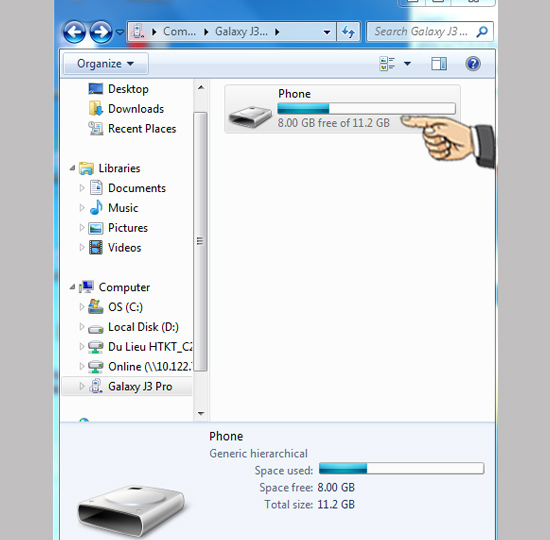This screenshot has height=540, width=550.
Task: Expand Du Lieu HTKT network drive
Action: tap(82, 347)
